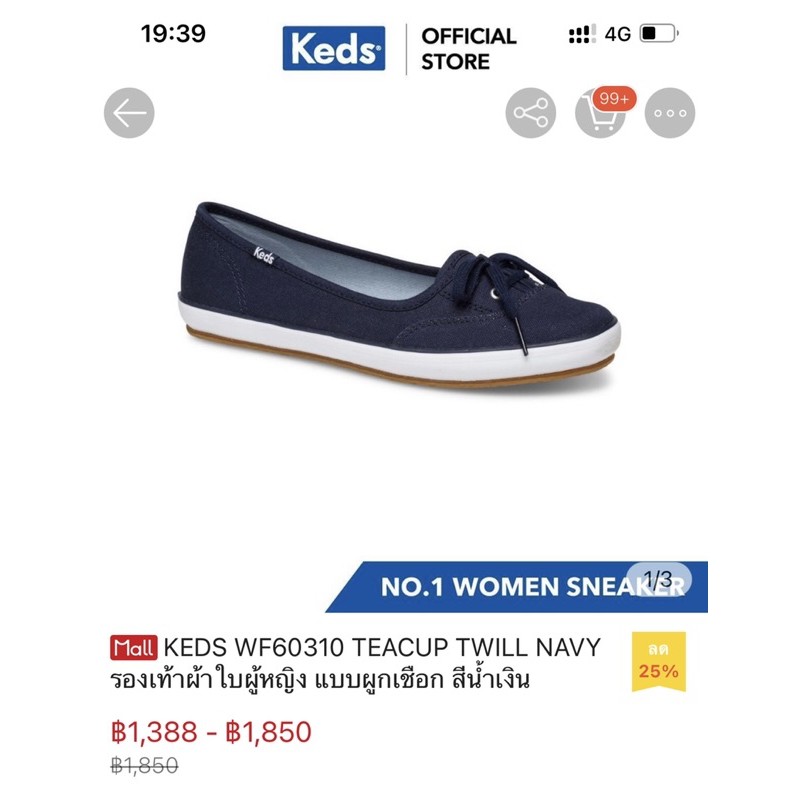Tap the navy Teacup shoe image
800x800 pixels.
click(399, 294)
